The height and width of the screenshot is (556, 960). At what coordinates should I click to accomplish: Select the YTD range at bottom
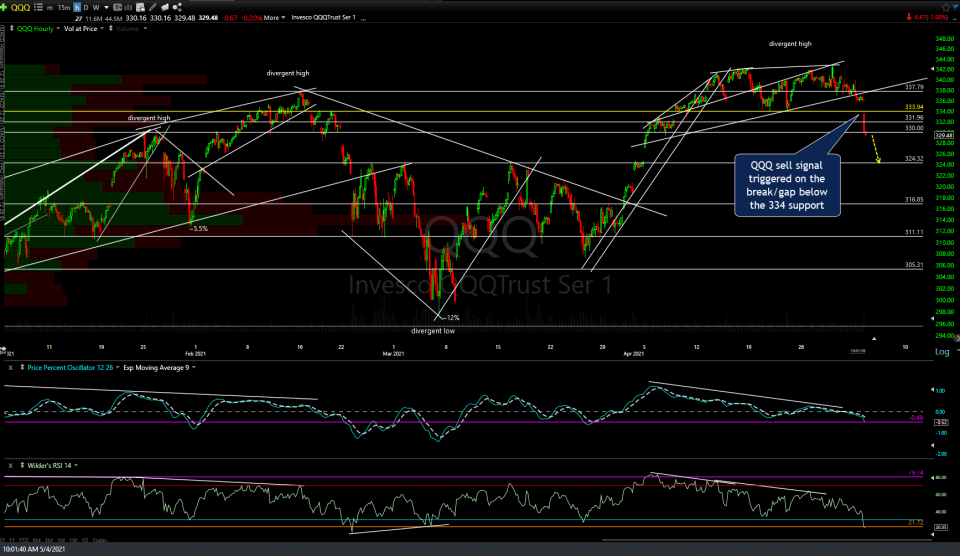pyautogui.click(x=24, y=540)
